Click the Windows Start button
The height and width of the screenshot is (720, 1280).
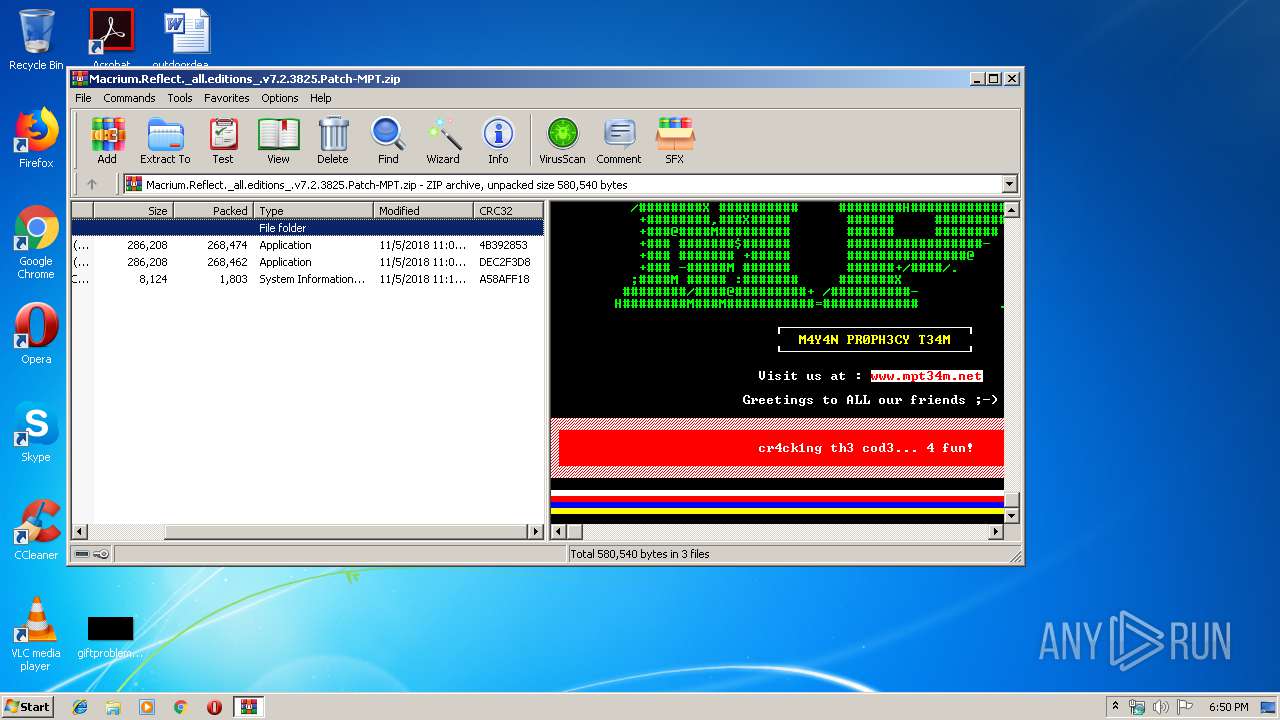pyautogui.click(x=28, y=706)
